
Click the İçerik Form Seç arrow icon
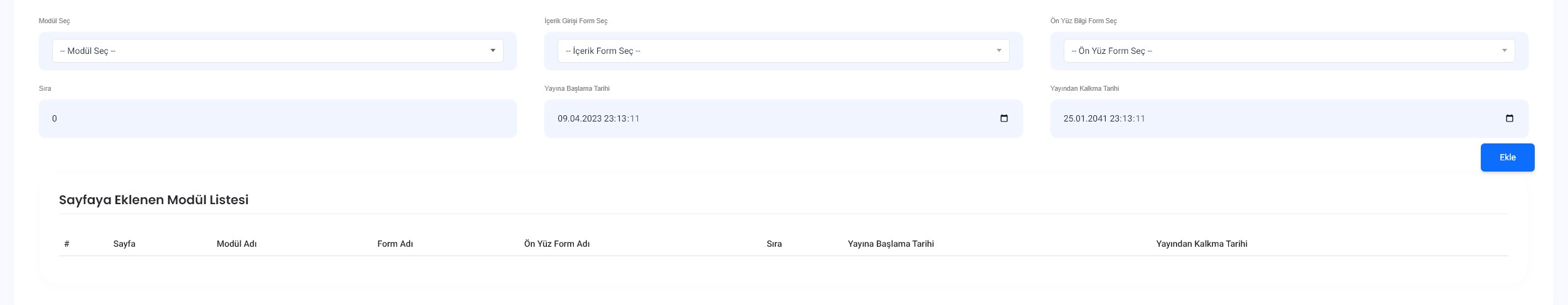pyautogui.click(x=999, y=51)
